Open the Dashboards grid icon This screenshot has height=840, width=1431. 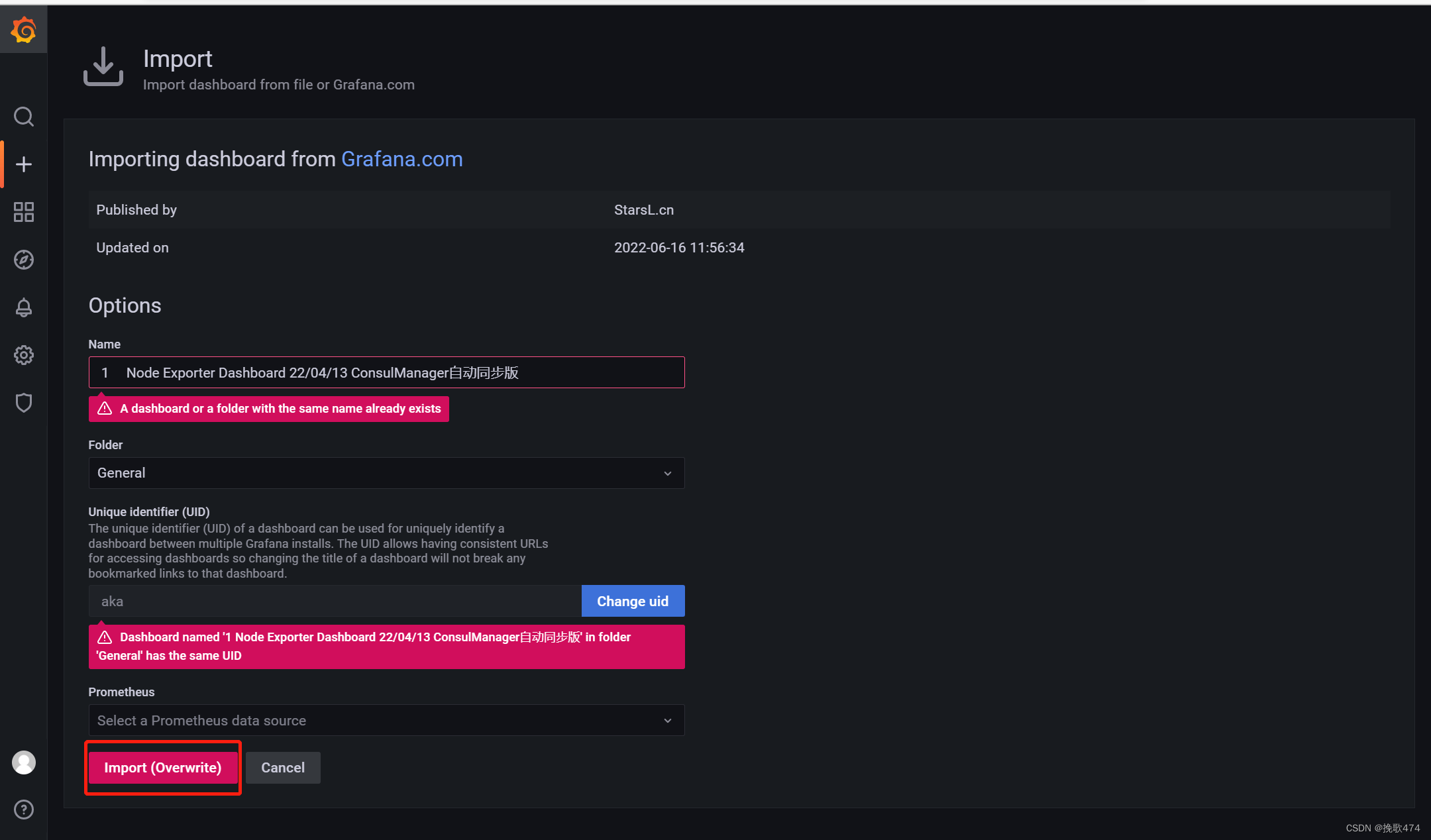24,212
